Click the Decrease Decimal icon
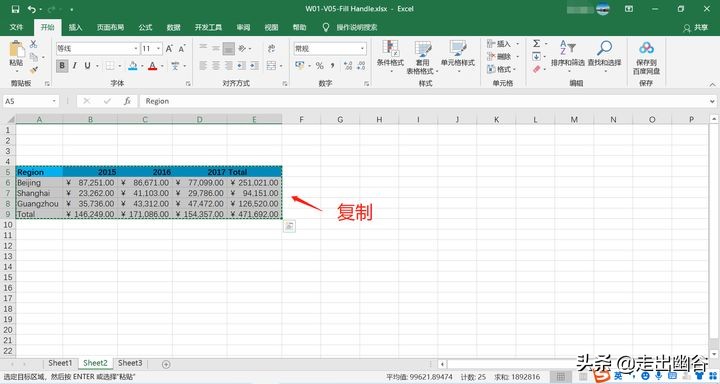This screenshot has width=720, height=384. click(361, 66)
